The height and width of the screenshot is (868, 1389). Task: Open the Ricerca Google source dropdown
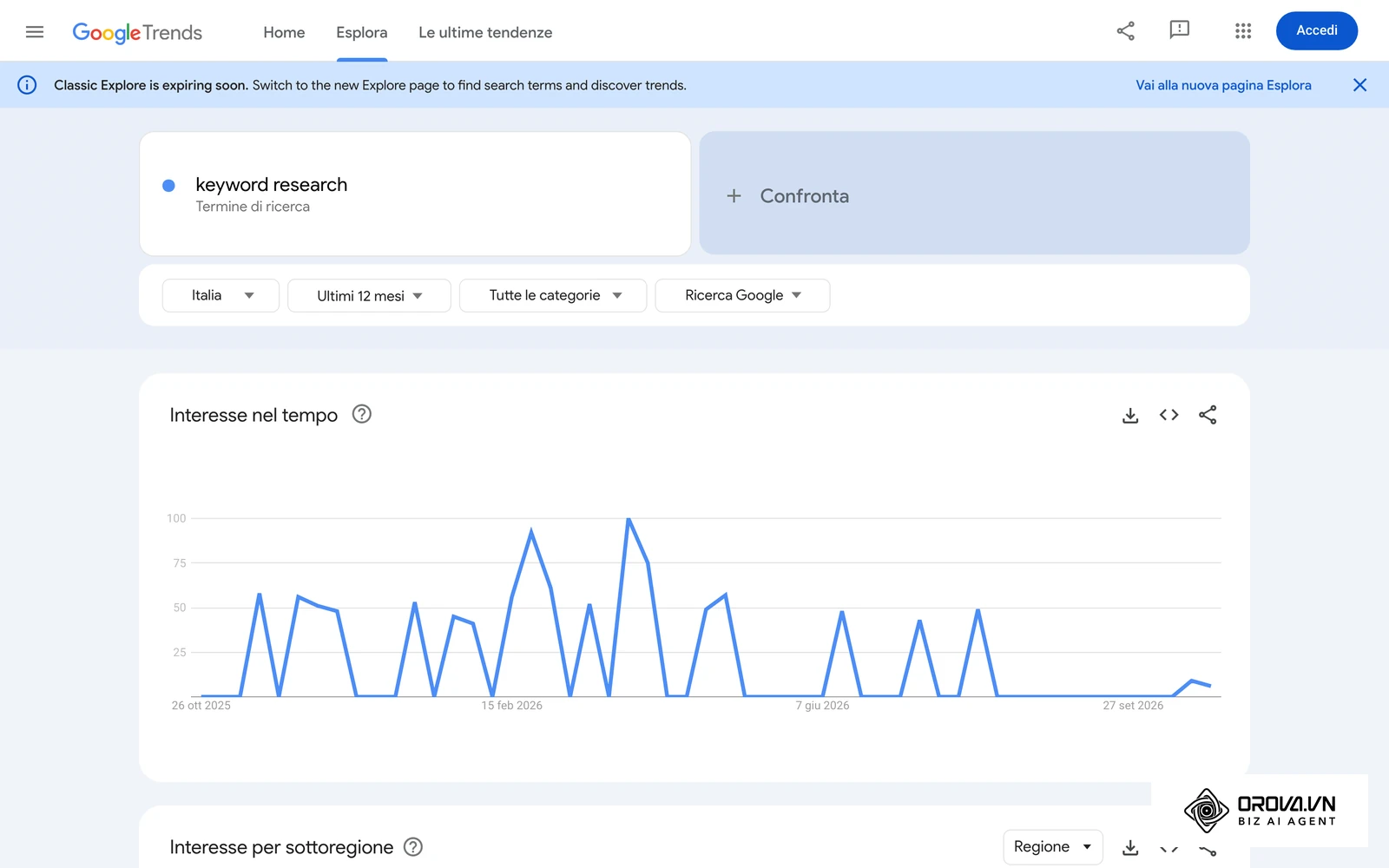pyautogui.click(x=742, y=295)
